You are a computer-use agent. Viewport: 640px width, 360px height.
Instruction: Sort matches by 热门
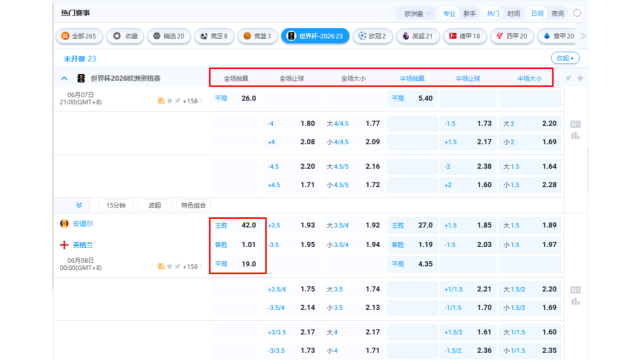[x=493, y=13]
